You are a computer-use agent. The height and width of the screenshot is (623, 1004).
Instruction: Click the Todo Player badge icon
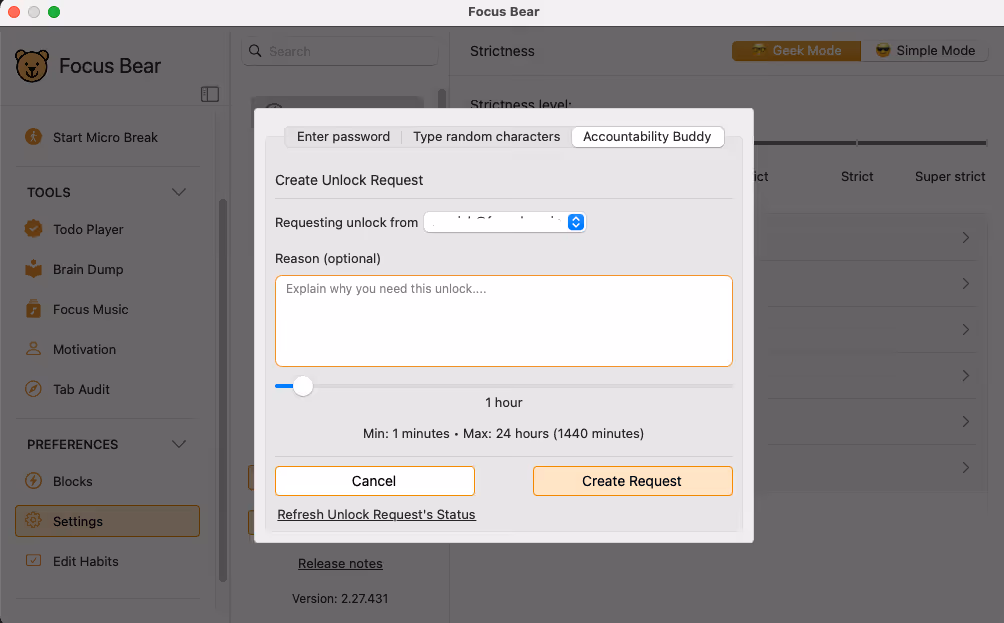[x=33, y=229]
